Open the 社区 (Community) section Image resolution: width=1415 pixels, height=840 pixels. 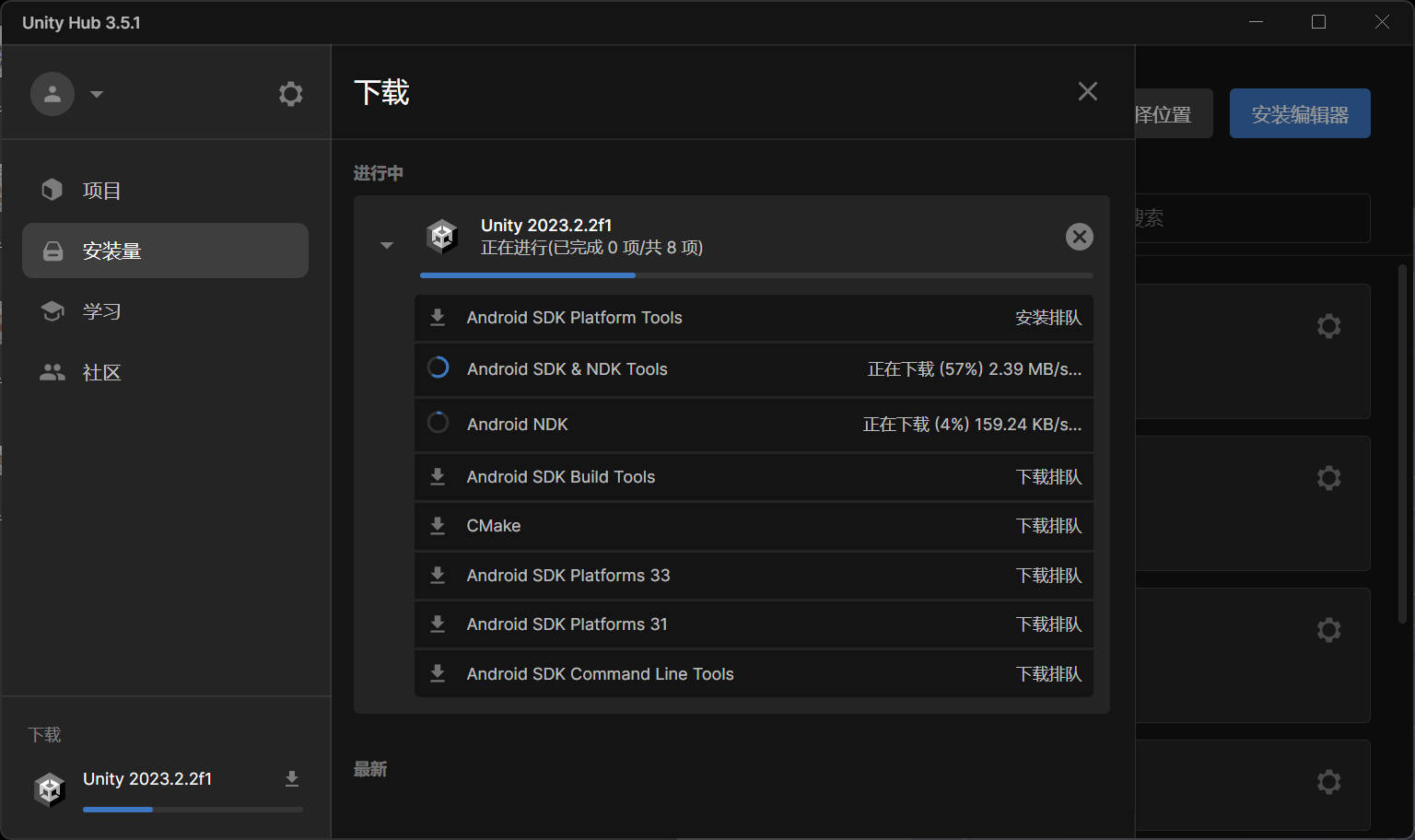point(101,372)
